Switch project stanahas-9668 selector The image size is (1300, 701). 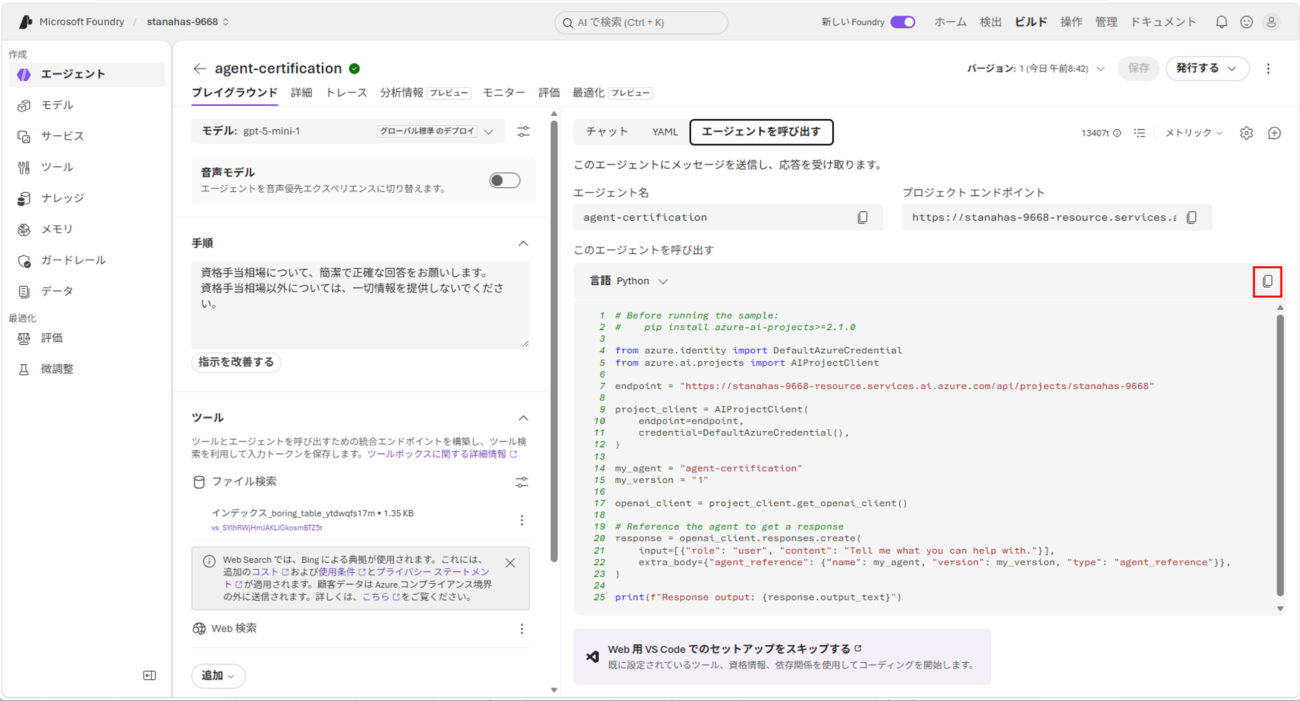(x=188, y=21)
